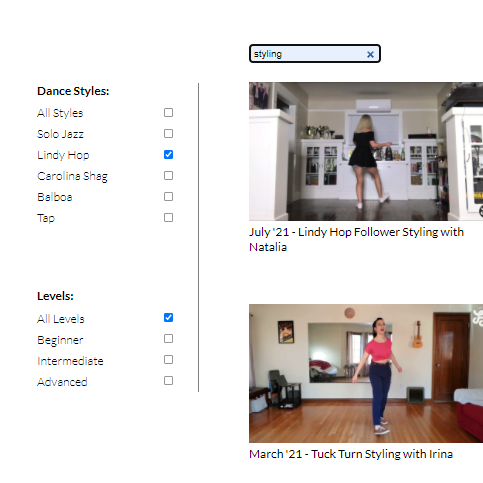
Task: Open July '21 Lindy Hop Follower Styling title link
Action: (356, 240)
